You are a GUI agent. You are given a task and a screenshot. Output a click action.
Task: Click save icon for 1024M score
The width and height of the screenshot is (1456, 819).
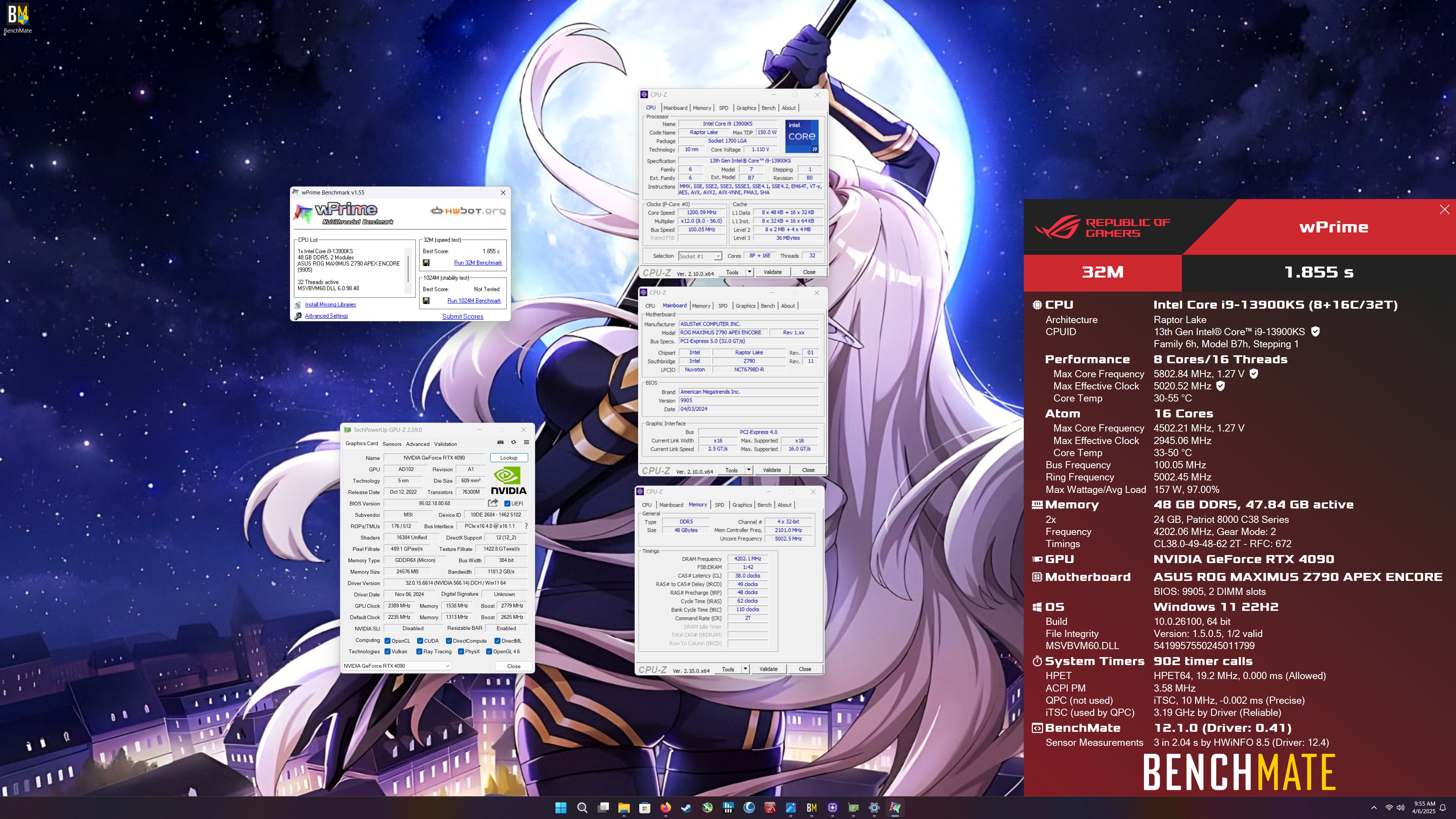426,301
